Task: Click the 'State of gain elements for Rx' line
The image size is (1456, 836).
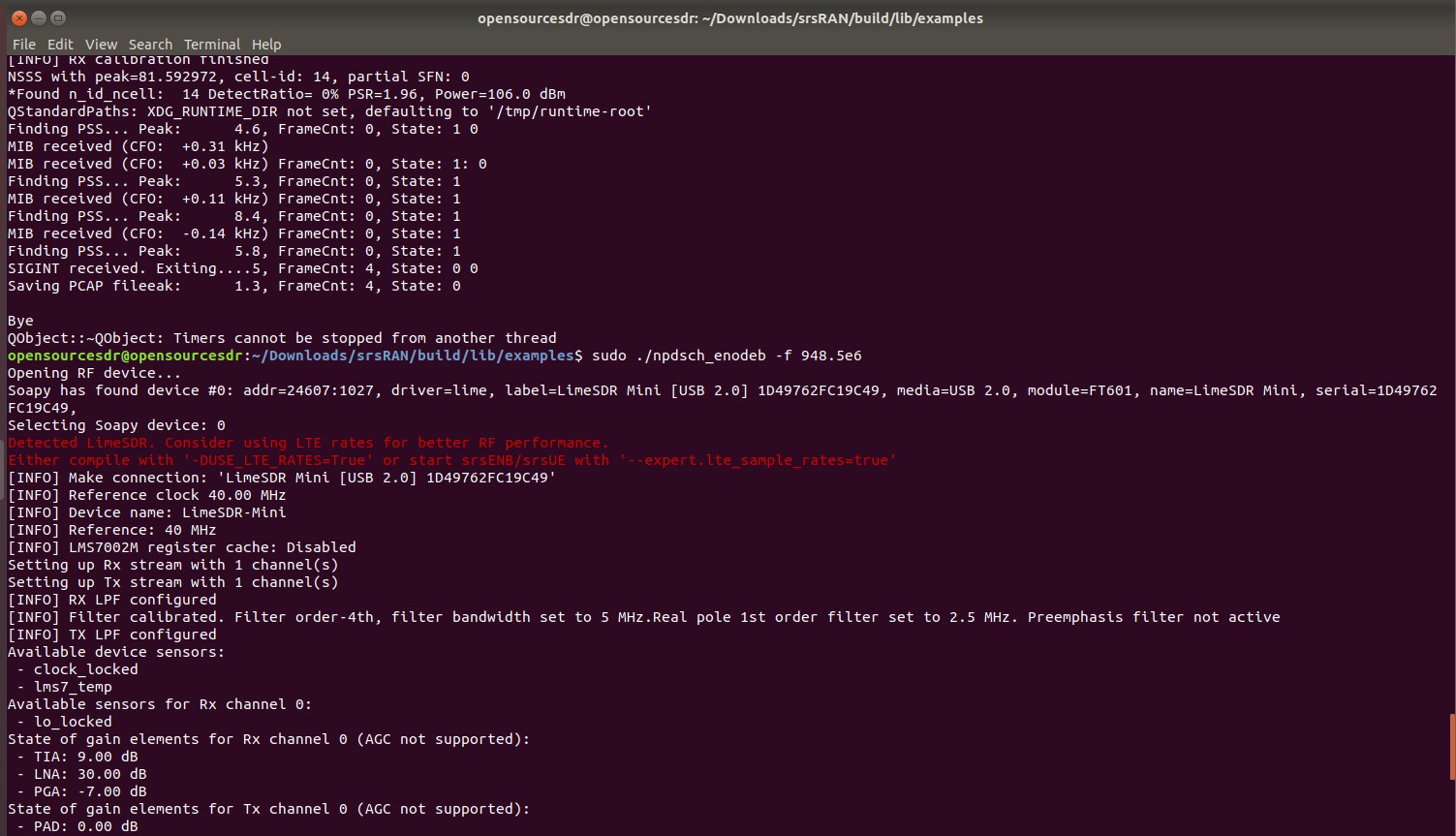Action: coord(269,739)
